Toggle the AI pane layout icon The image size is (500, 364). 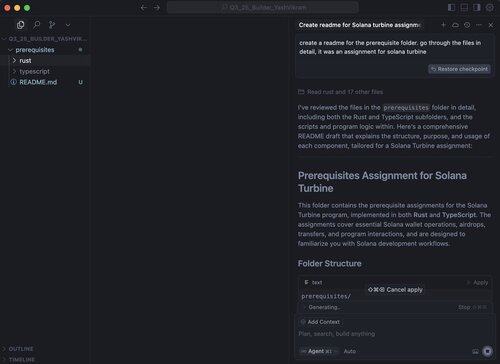point(477,7)
